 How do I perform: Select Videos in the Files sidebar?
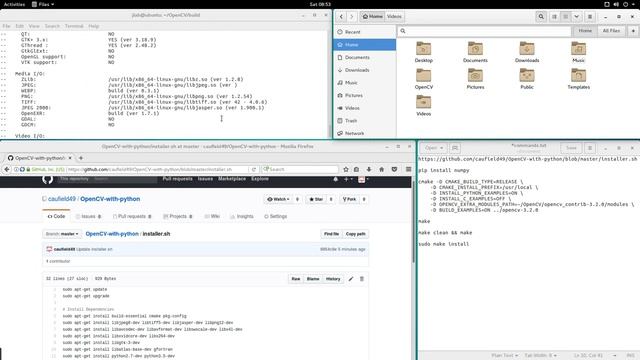pyautogui.click(x=365, y=108)
